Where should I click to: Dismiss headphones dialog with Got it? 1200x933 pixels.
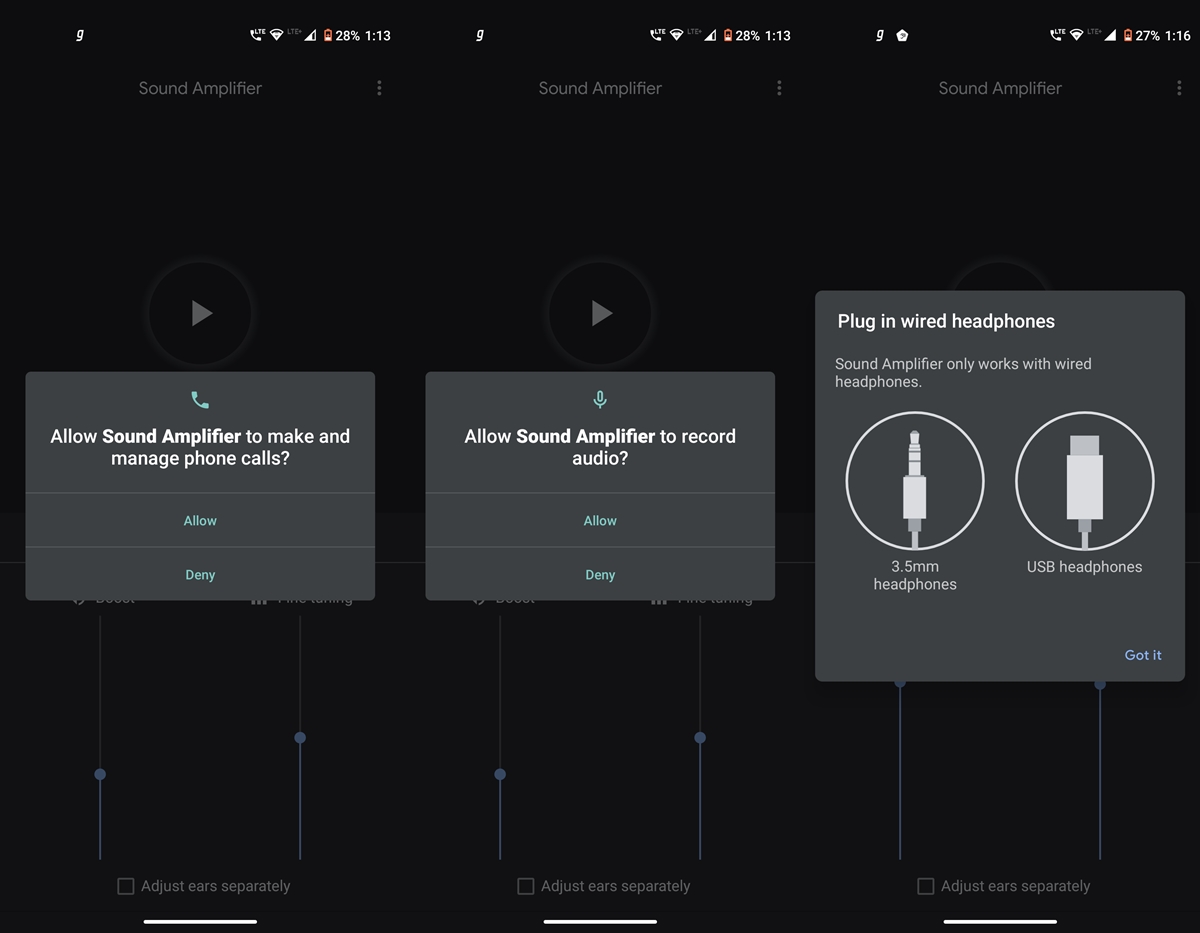(x=1143, y=655)
